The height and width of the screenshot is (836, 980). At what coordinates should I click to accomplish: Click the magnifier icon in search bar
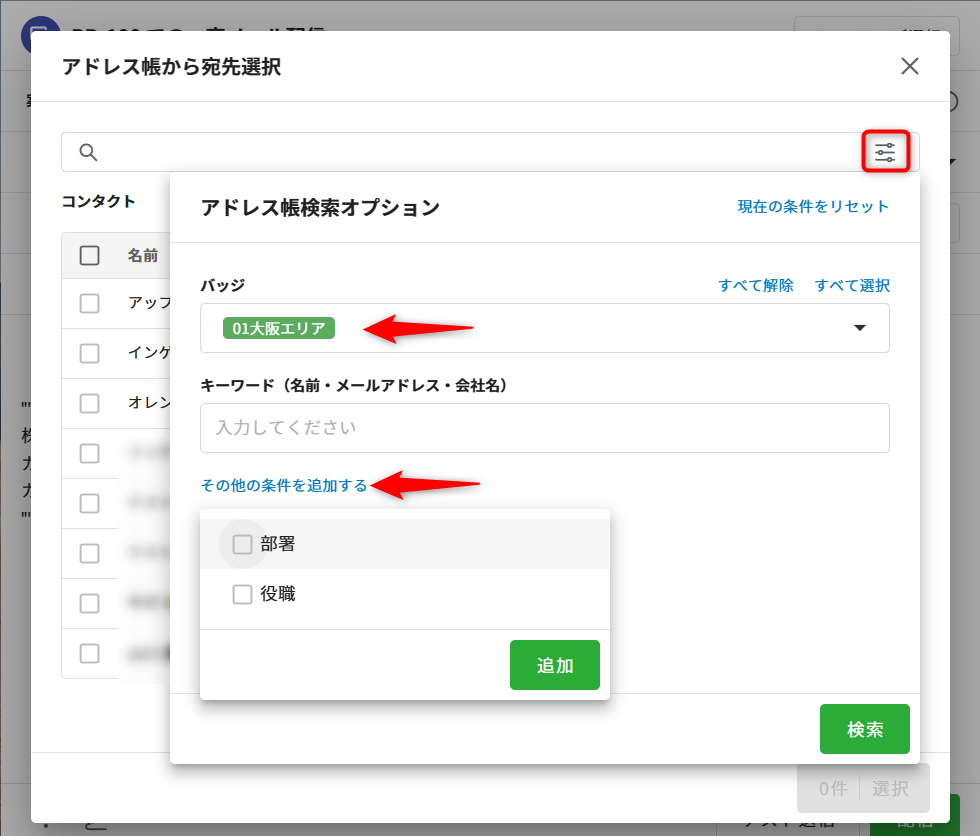[x=88, y=152]
